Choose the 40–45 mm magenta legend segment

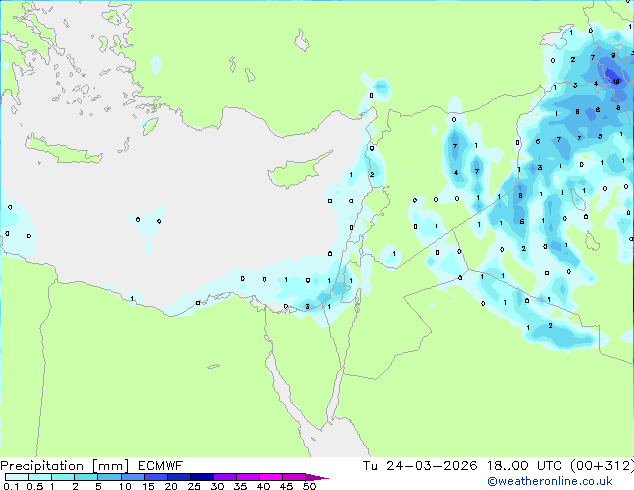coord(271,477)
